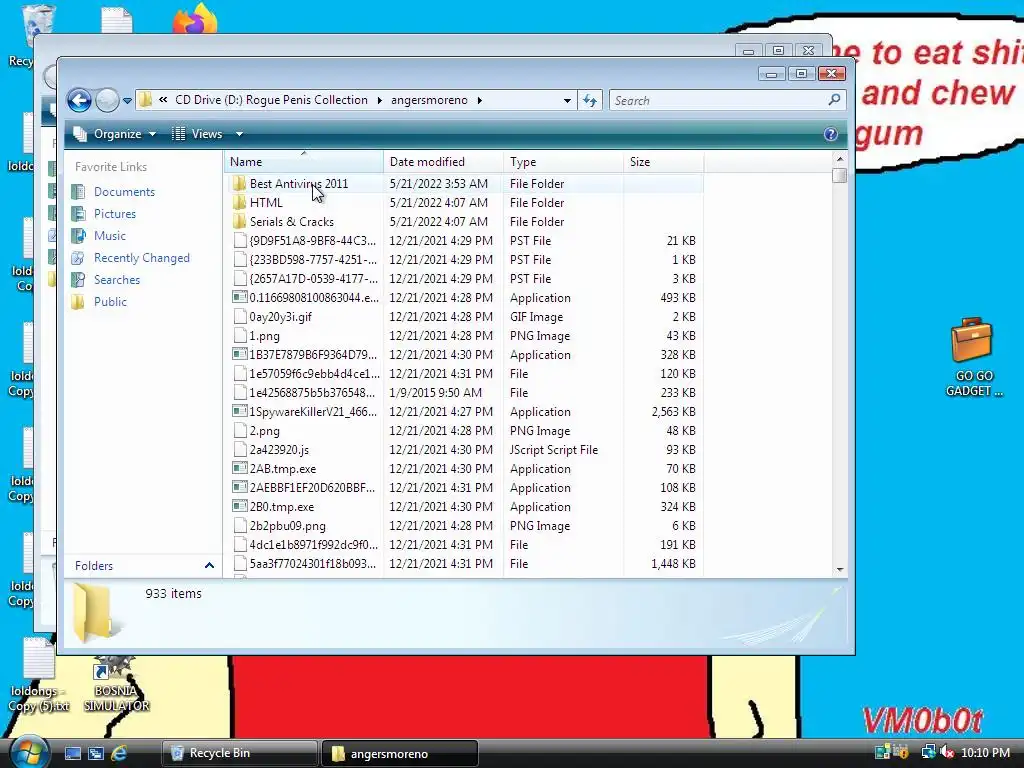Click the scrollbar down arrow
The image size is (1024, 768).
[x=840, y=569]
